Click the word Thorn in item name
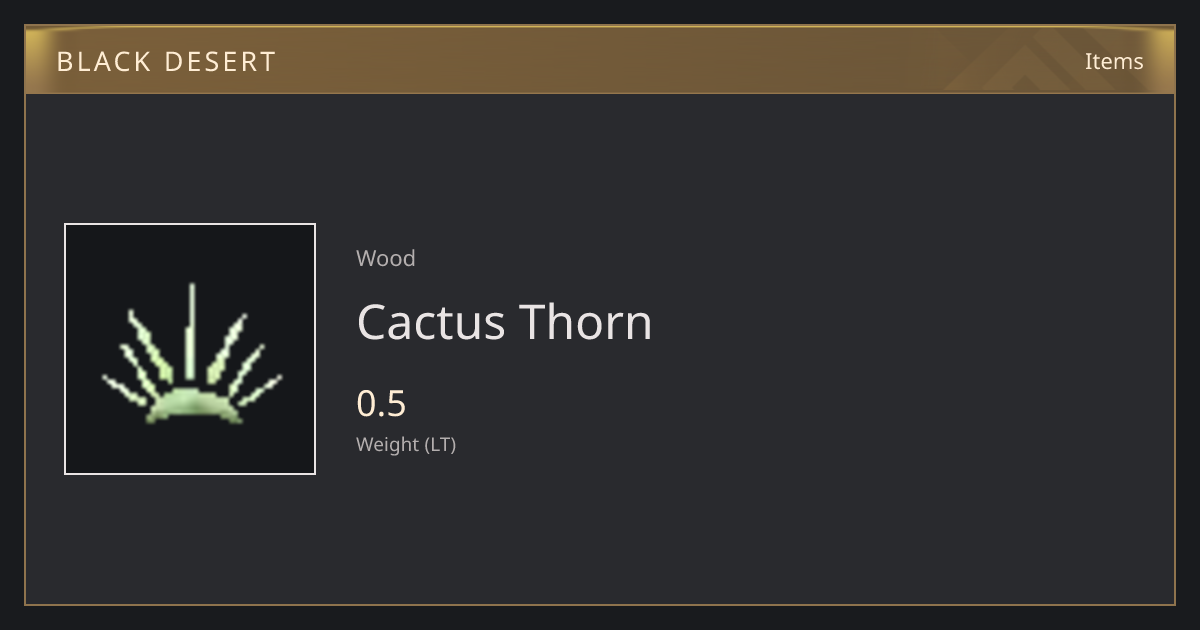This screenshot has width=1200, height=630. click(586, 322)
